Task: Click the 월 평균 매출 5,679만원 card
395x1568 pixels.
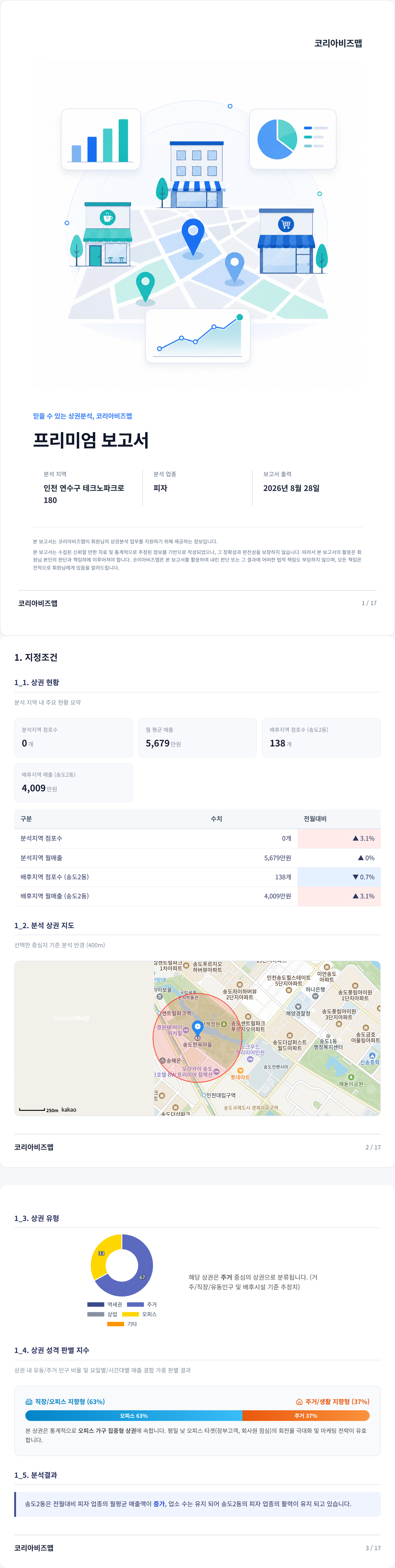Action: [x=197, y=738]
